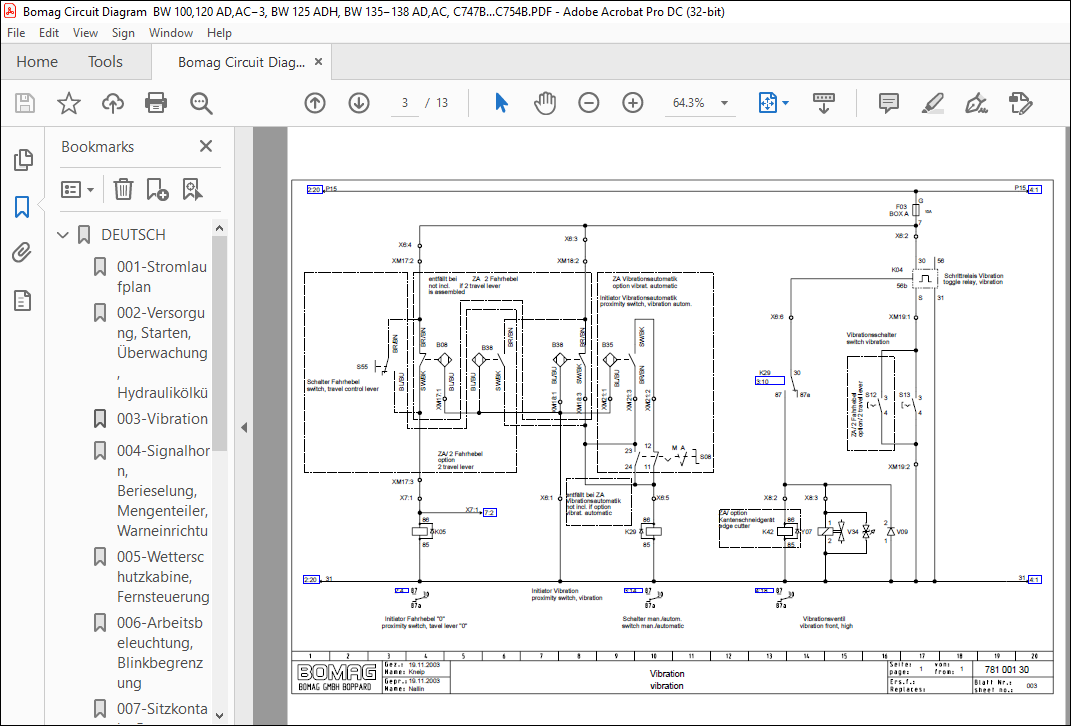Go to next page with down arrow
The width and height of the screenshot is (1071, 726).
click(359, 103)
